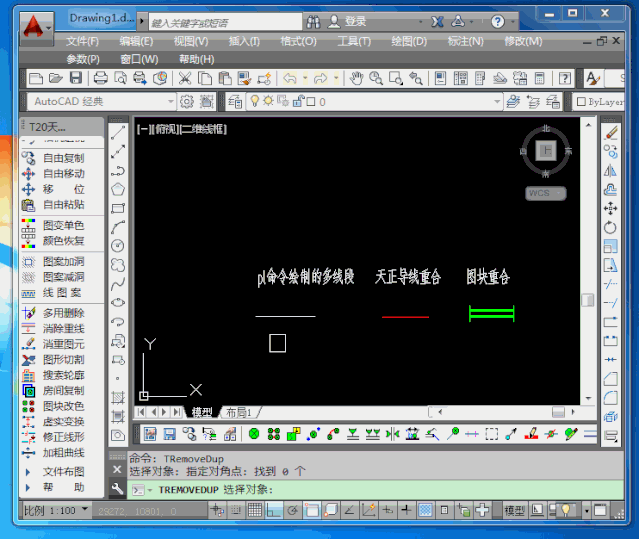
Task: Open the 格式(O) menu
Action: (x=298, y=41)
